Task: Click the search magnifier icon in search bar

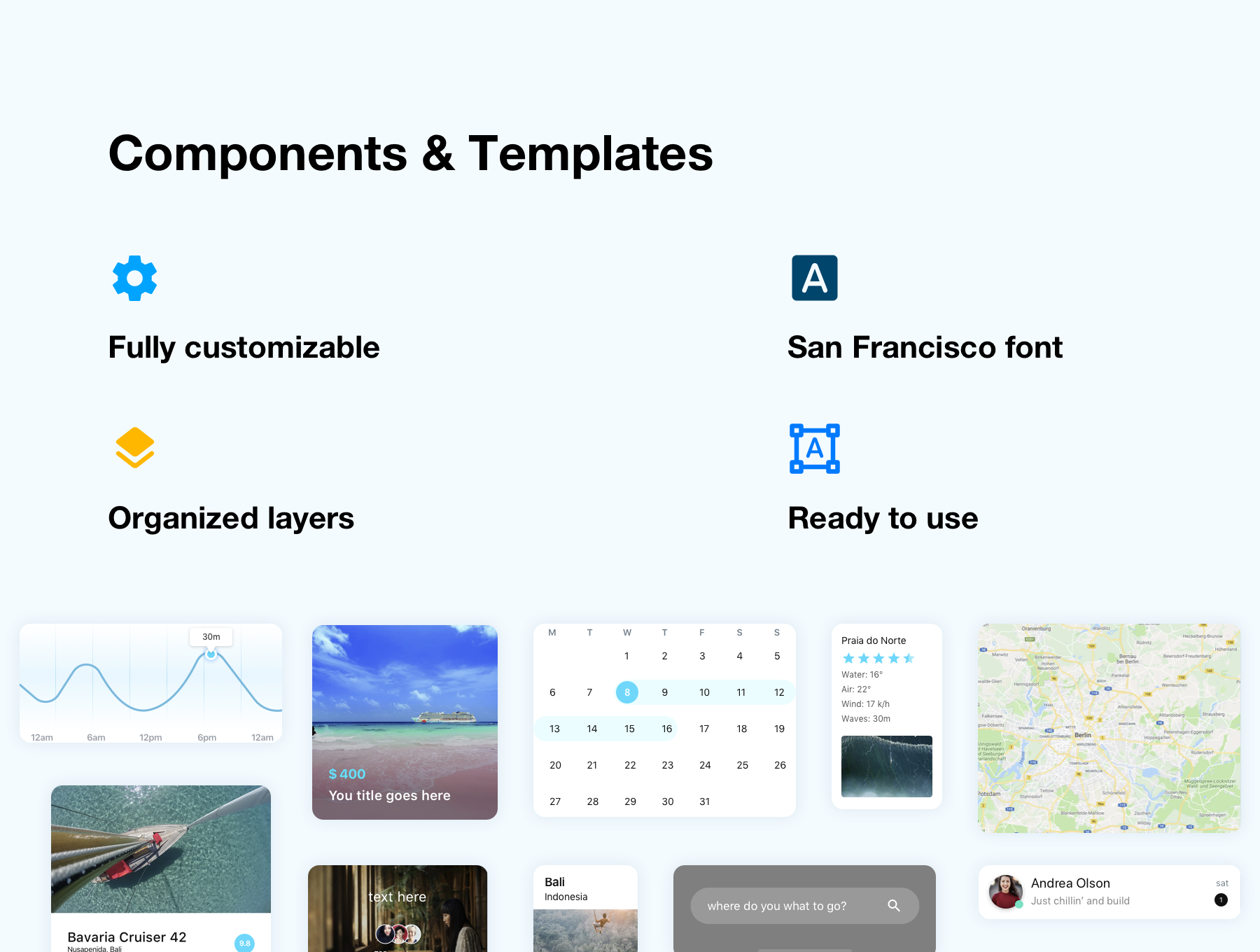Action: pos(894,906)
